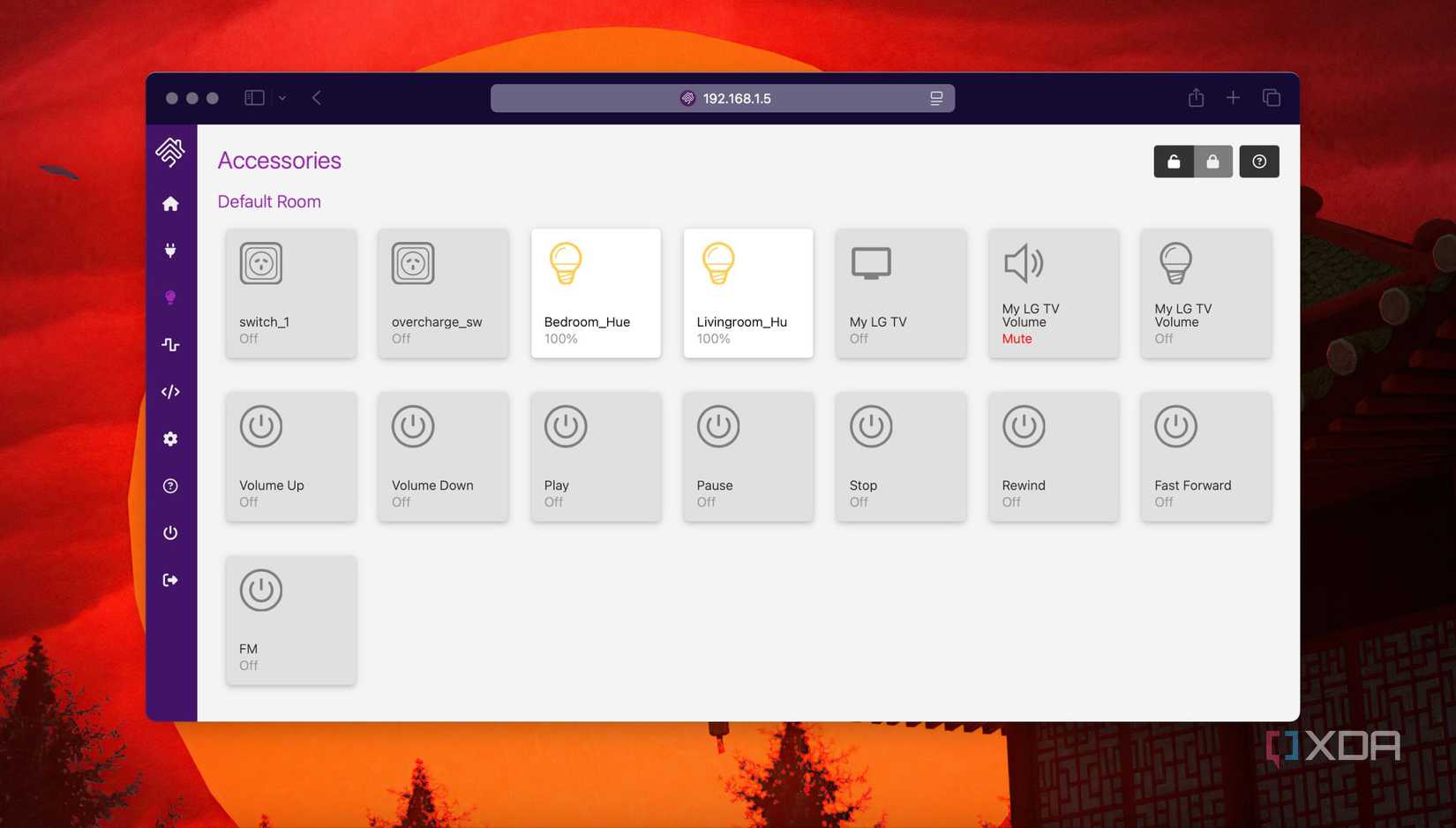Activate the Stop switch tile
The height and width of the screenshot is (828, 1456).
[901, 456]
